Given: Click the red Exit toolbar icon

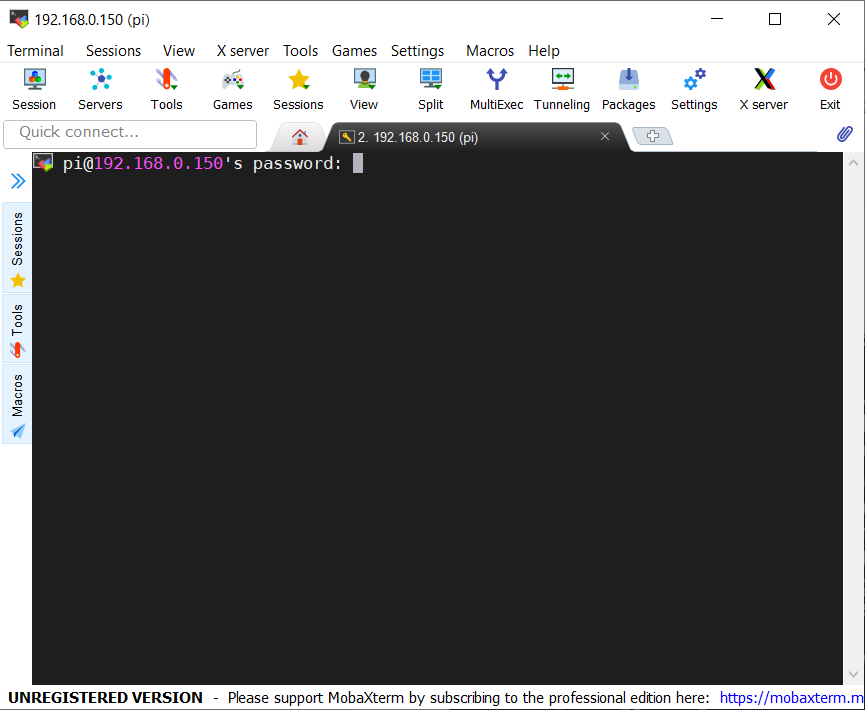Looking at the screenshot, I should pos(830,89).
